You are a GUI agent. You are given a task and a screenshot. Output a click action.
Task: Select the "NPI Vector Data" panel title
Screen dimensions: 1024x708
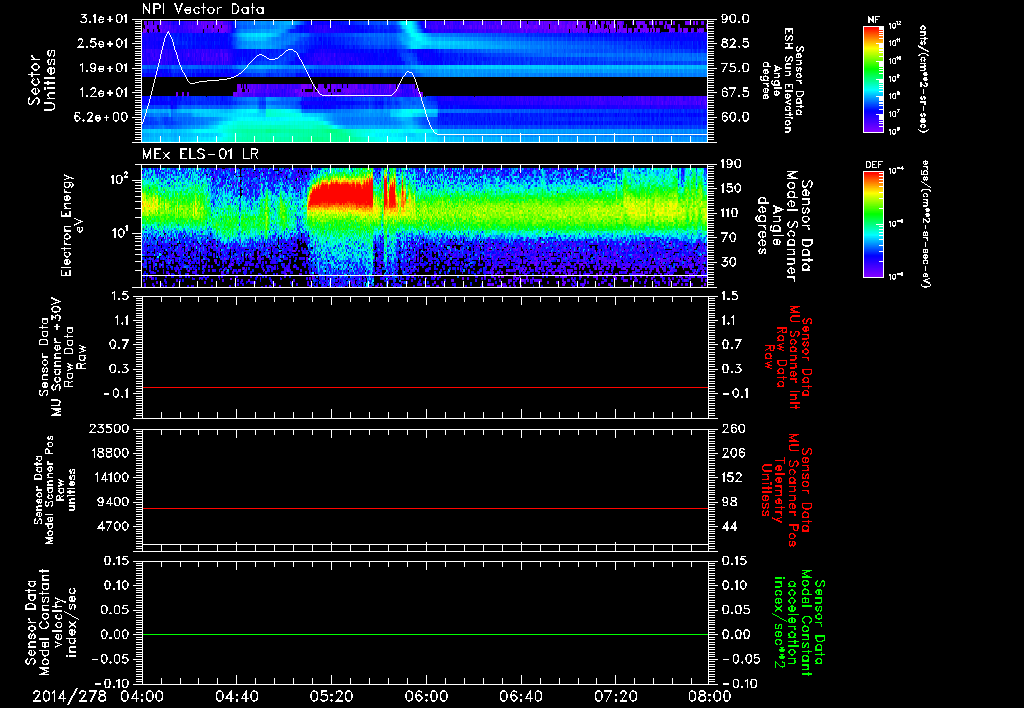coord(203,9)
